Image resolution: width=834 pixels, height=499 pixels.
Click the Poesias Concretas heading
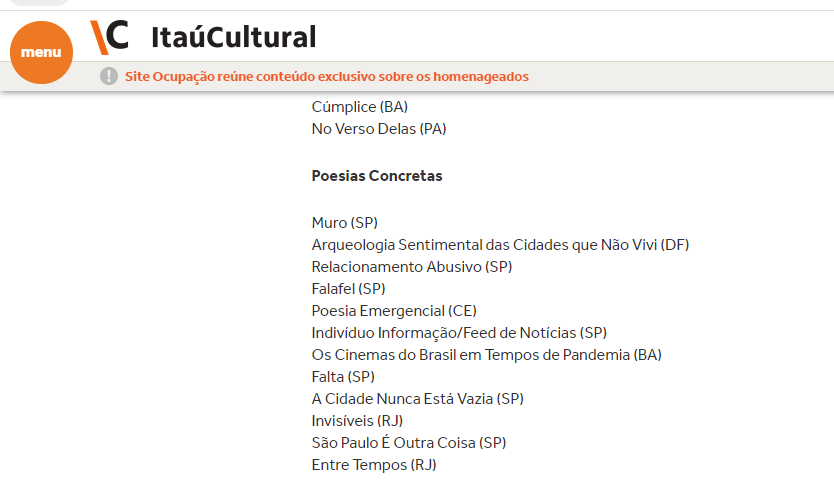[x=377, y=176]
